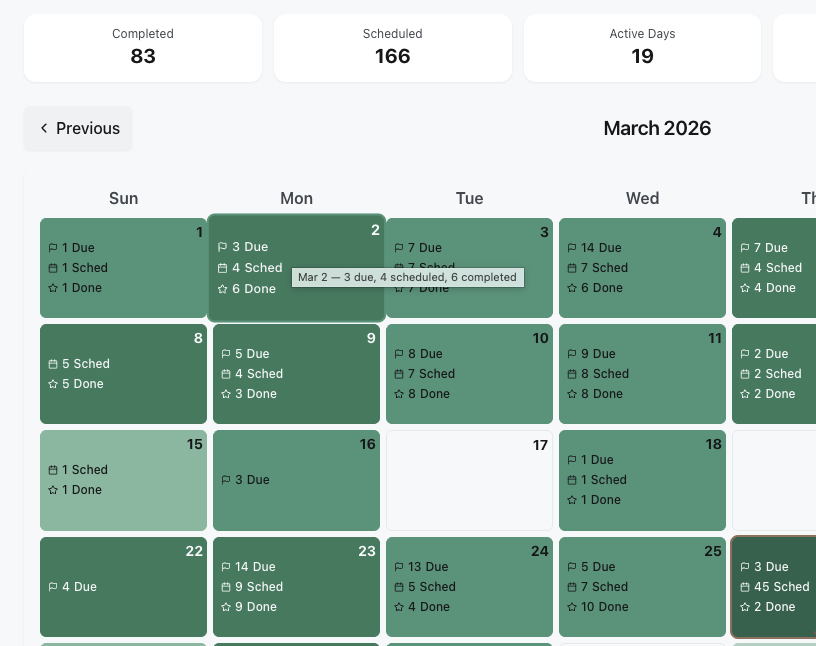The height and width of the screenshot is (646, 816).
Task: Toggle completion status on March 18 cell
Action: 642,481
